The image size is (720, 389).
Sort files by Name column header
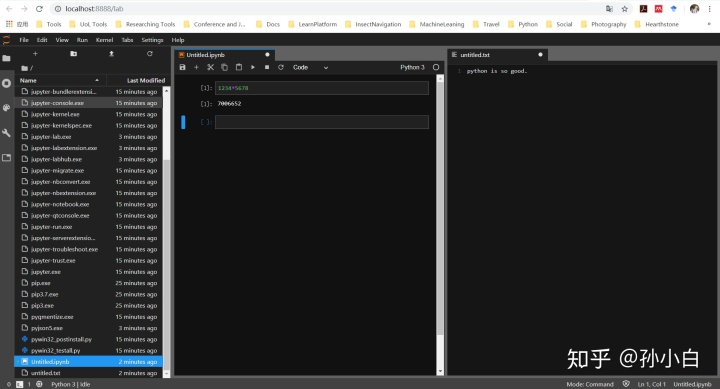[x=60, y=80]
